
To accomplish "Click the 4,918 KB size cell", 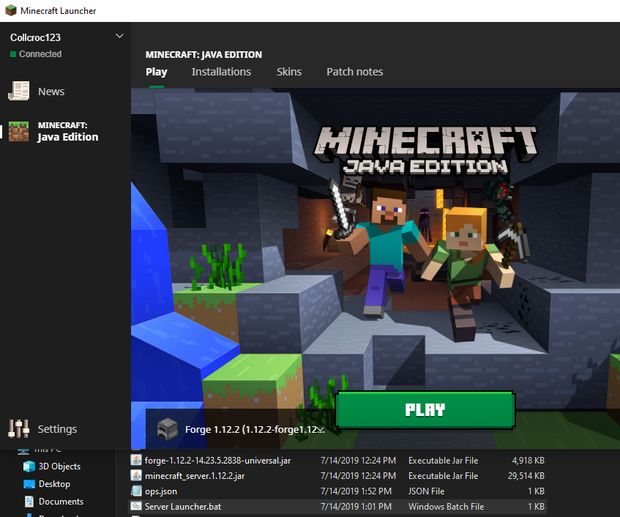I will pos(528,460).
